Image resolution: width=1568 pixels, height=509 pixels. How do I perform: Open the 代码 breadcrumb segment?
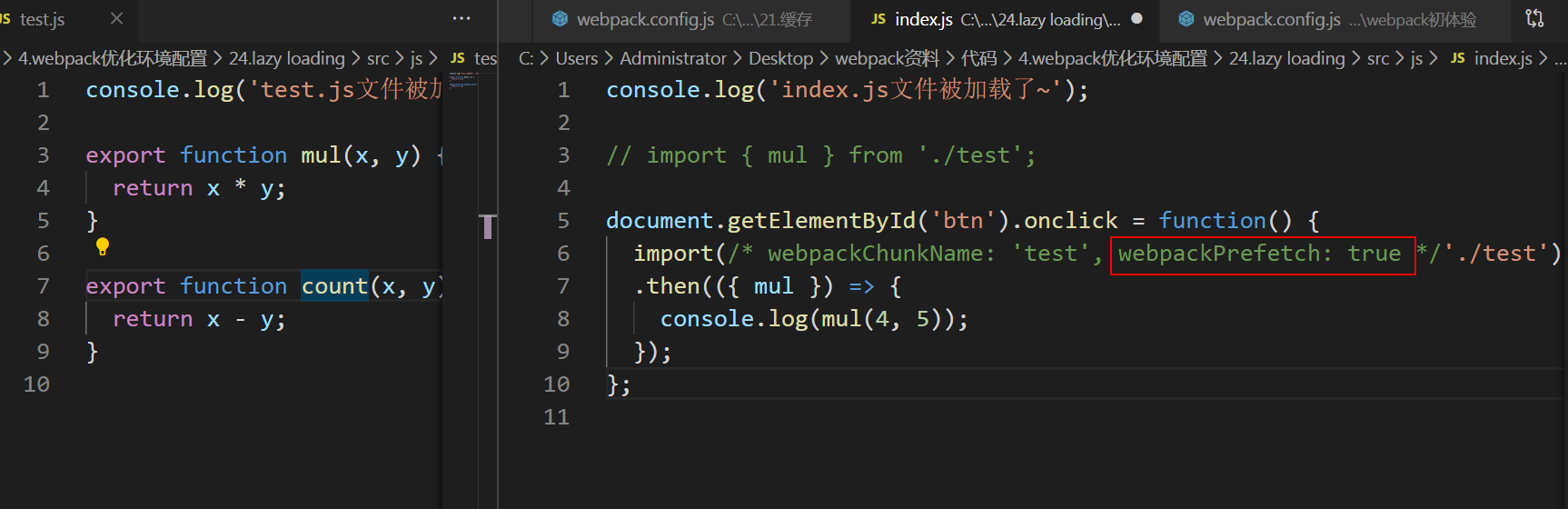point(978,58)
